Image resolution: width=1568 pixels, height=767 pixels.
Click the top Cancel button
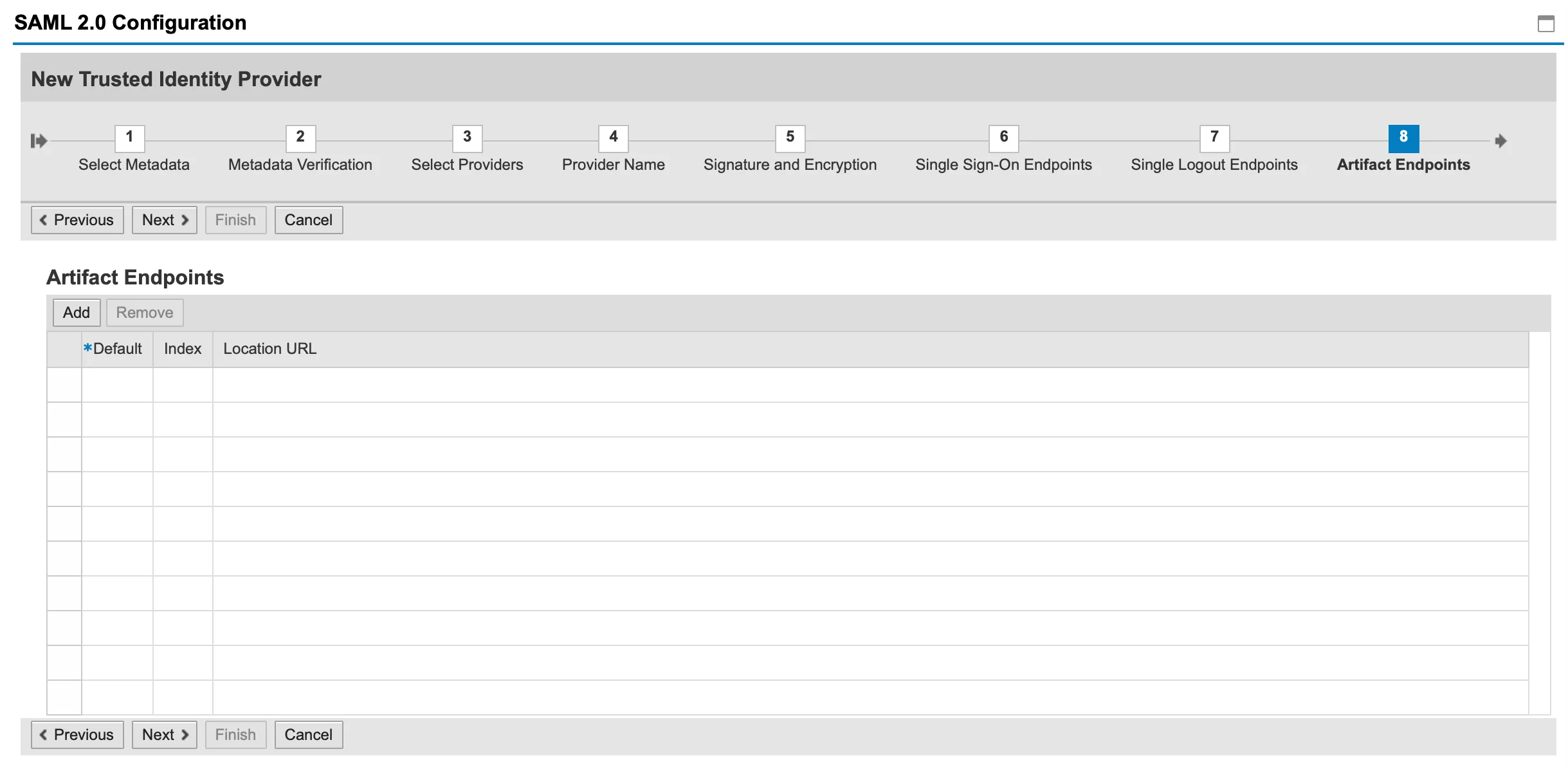pos(308,220)
